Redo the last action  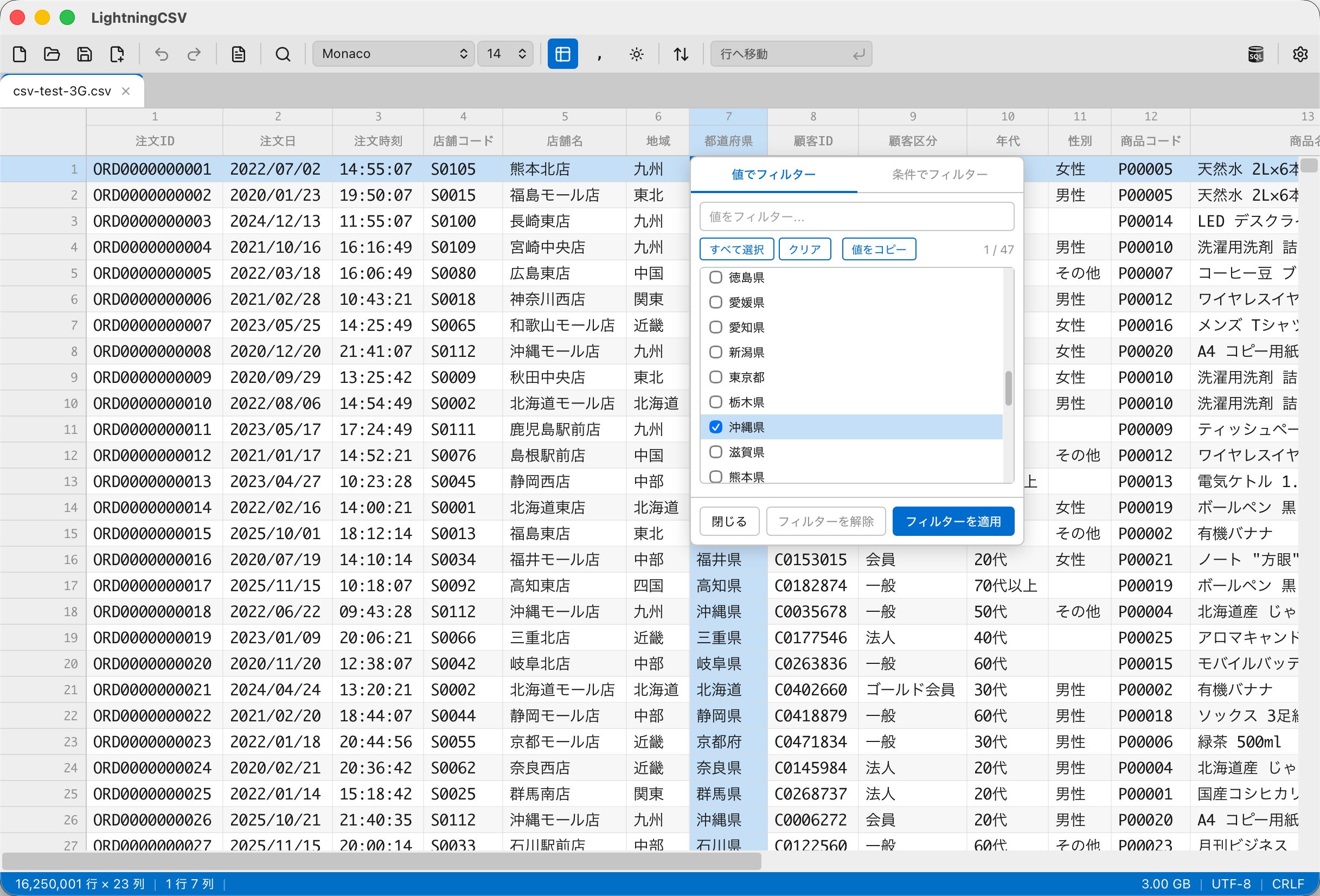[194, 54]
